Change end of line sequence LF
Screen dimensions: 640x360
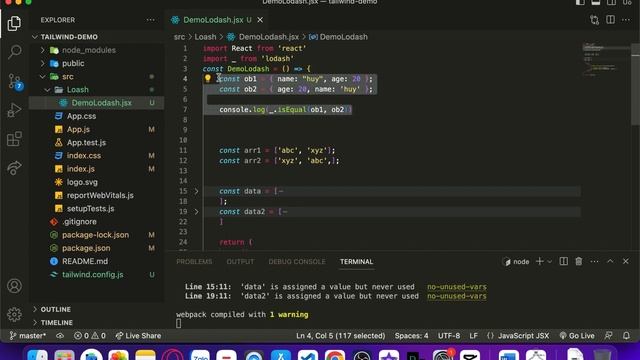pos(473,336)
